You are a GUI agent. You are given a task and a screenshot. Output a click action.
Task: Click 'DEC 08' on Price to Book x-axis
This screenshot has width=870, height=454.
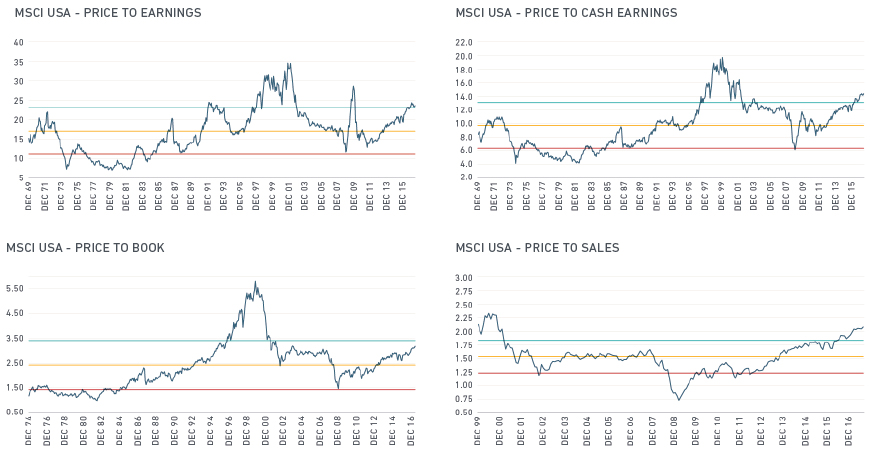coord(338,431)
